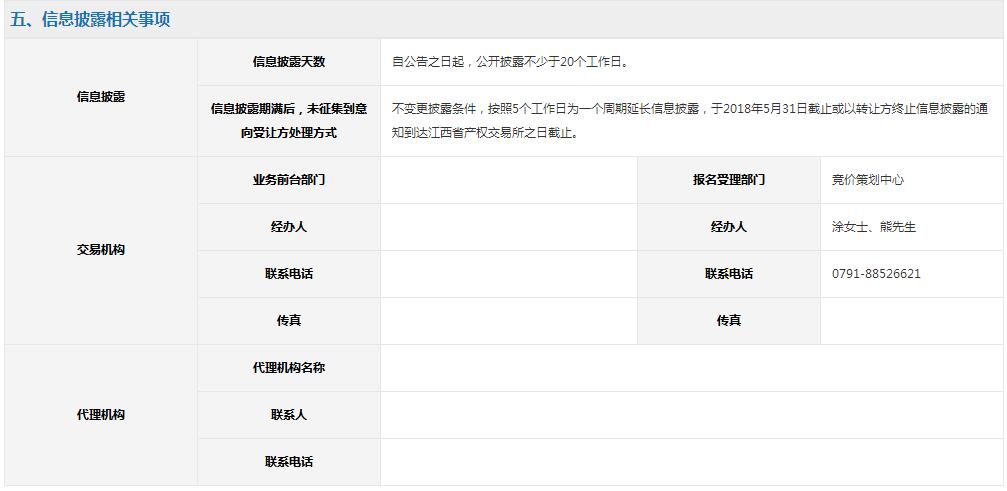
Task: Select the 代理机构 row header cell
Action: point(101,415)
